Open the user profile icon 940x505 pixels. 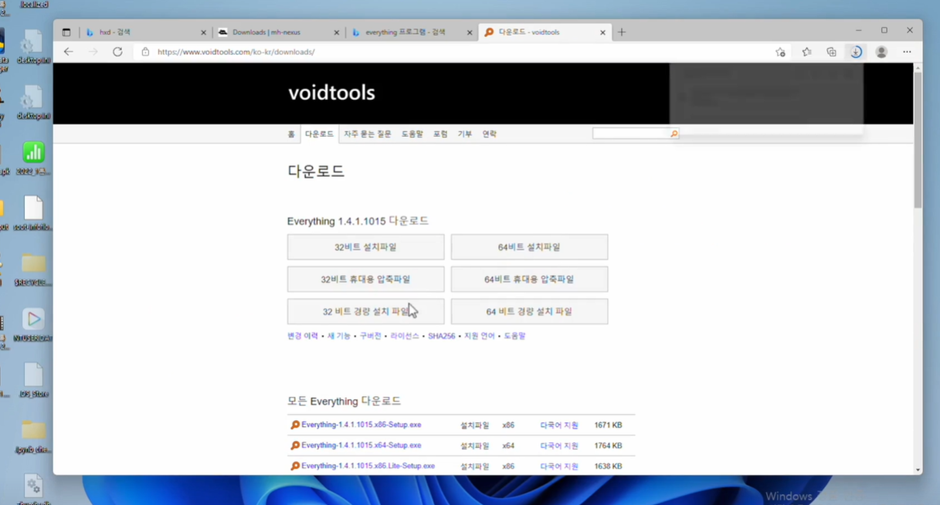(x=881, y=52)
